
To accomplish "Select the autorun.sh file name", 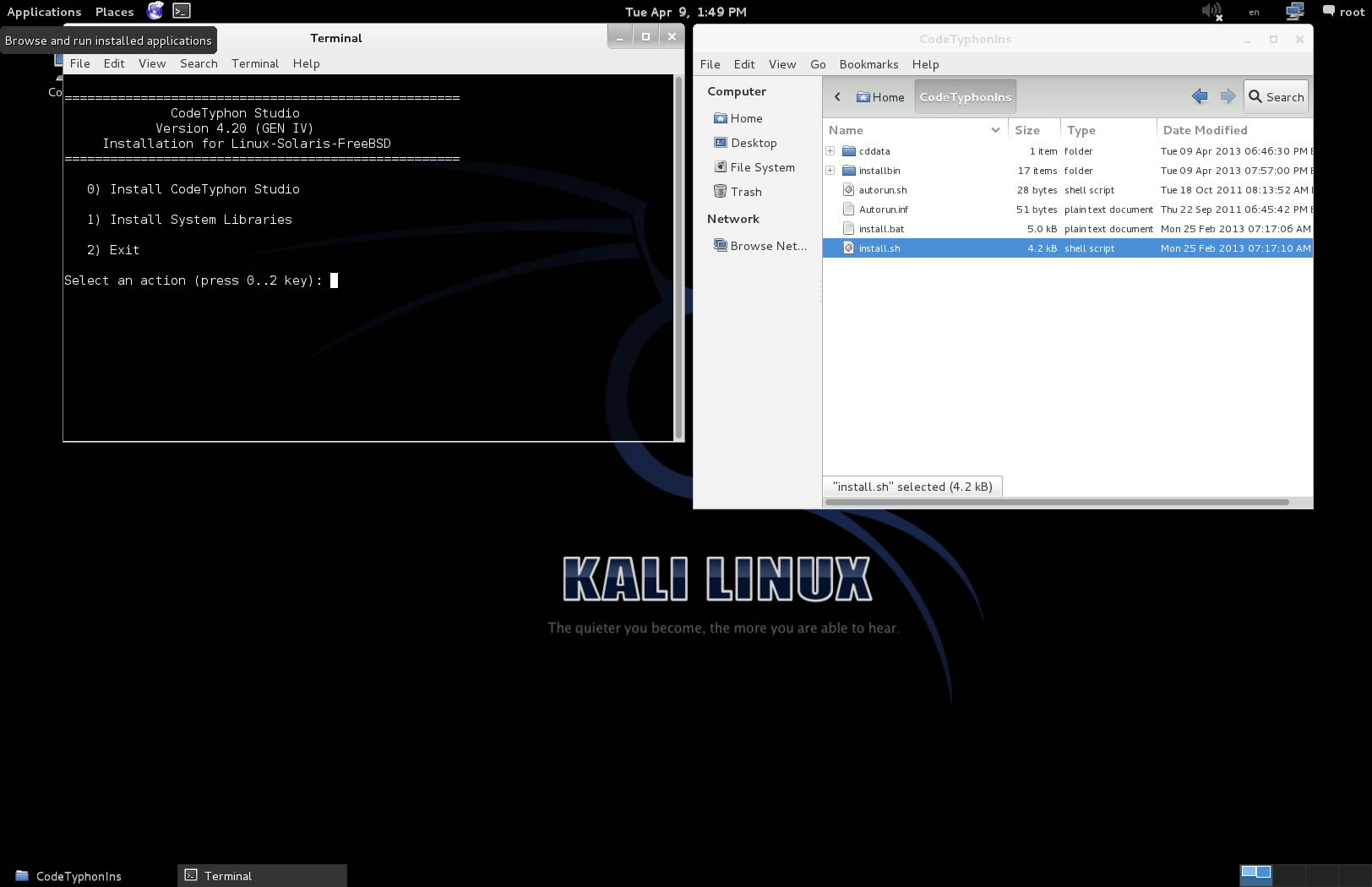I will [x=883, y=190].
